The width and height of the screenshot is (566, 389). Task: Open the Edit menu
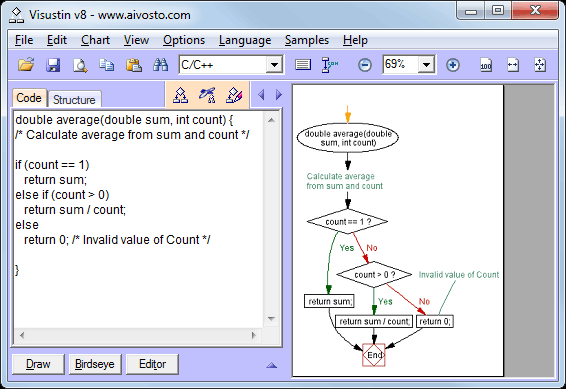57,40
